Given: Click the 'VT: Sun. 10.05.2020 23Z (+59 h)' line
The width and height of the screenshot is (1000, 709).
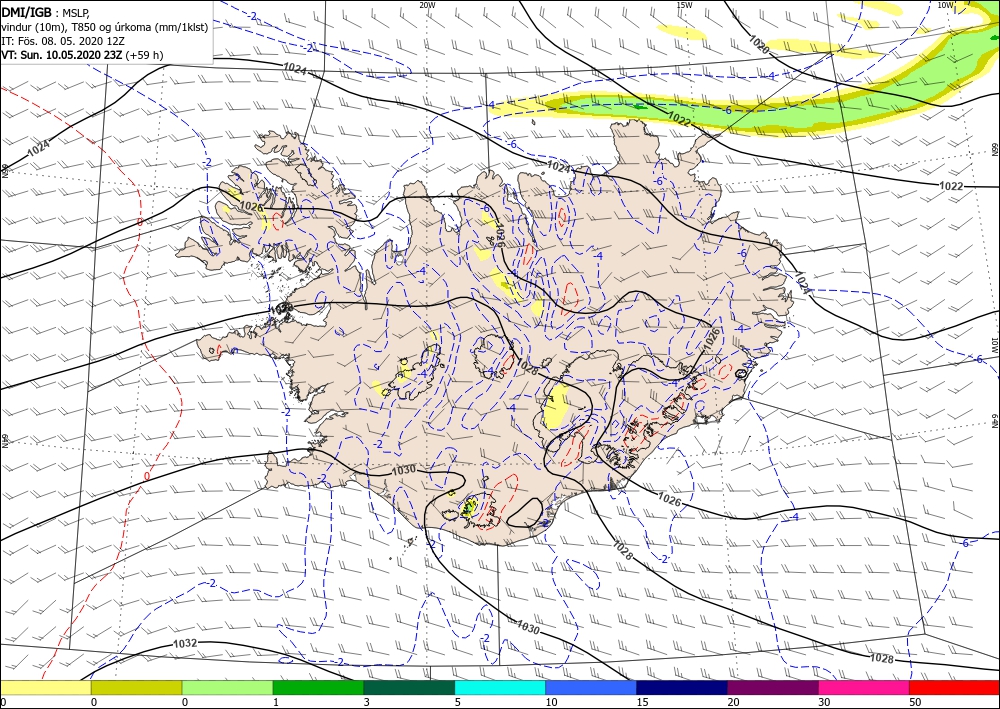Looking at the screenshot, I should [82, 55].
